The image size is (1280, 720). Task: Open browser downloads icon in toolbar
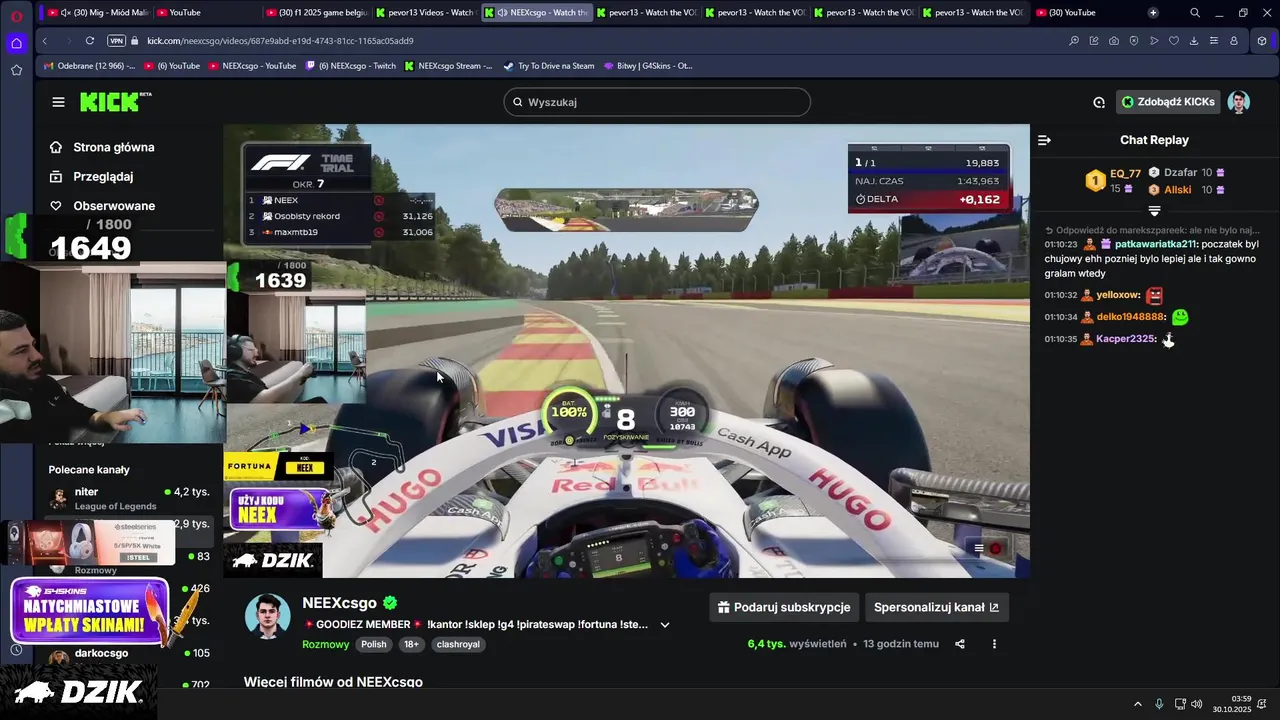[1194, 41]
